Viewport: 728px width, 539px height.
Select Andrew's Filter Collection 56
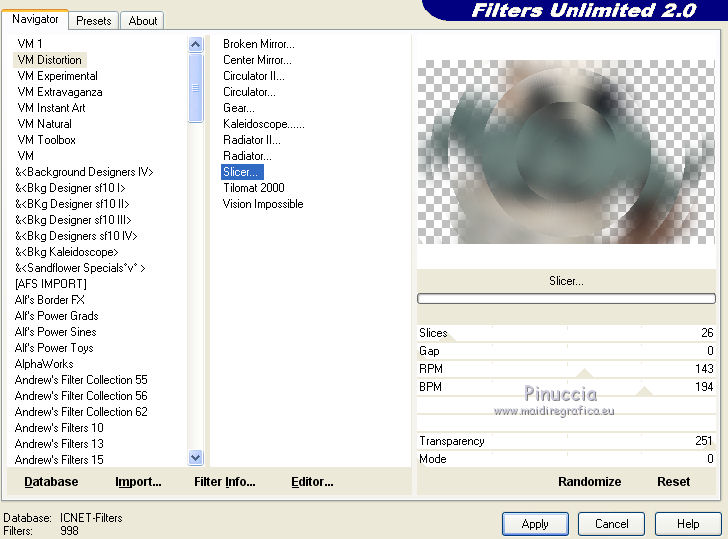[x=81, y=396]
